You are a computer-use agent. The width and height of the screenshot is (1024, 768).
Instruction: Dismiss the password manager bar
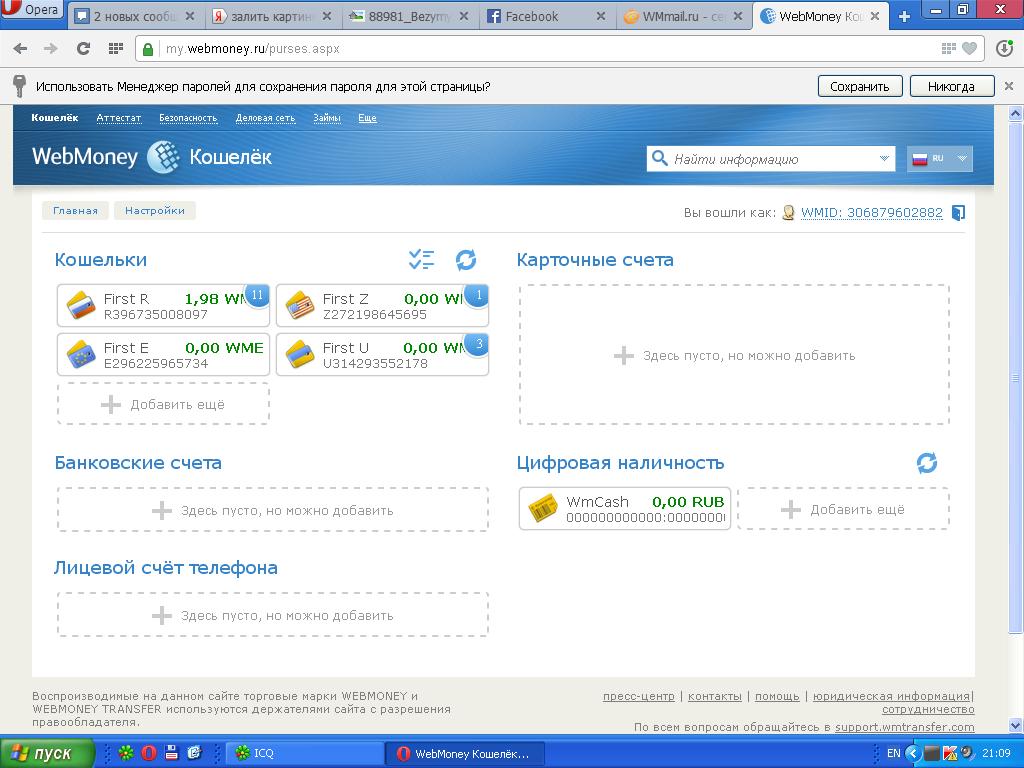pos(1008,86)
